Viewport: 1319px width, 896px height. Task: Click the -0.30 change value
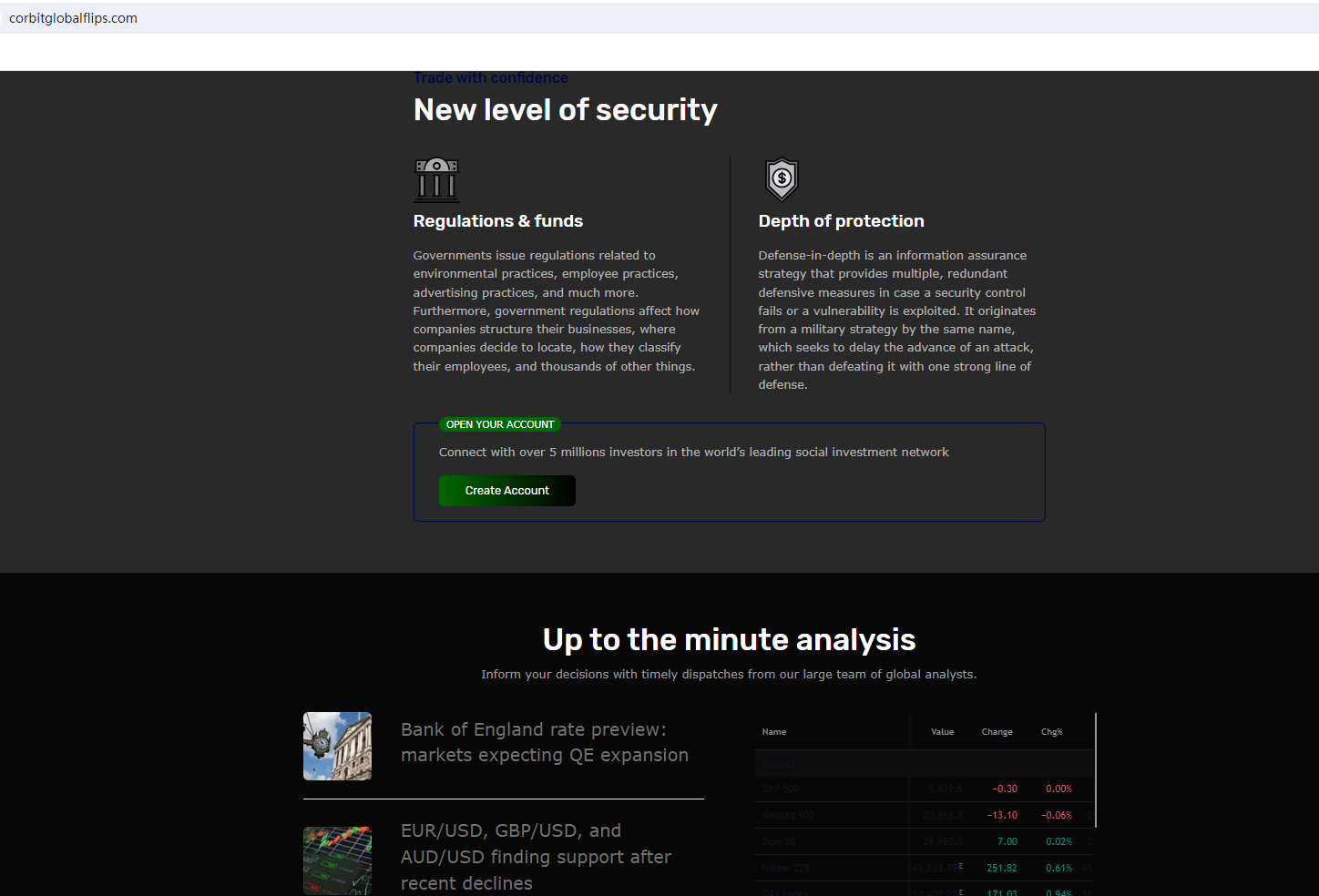[1005, 789]
